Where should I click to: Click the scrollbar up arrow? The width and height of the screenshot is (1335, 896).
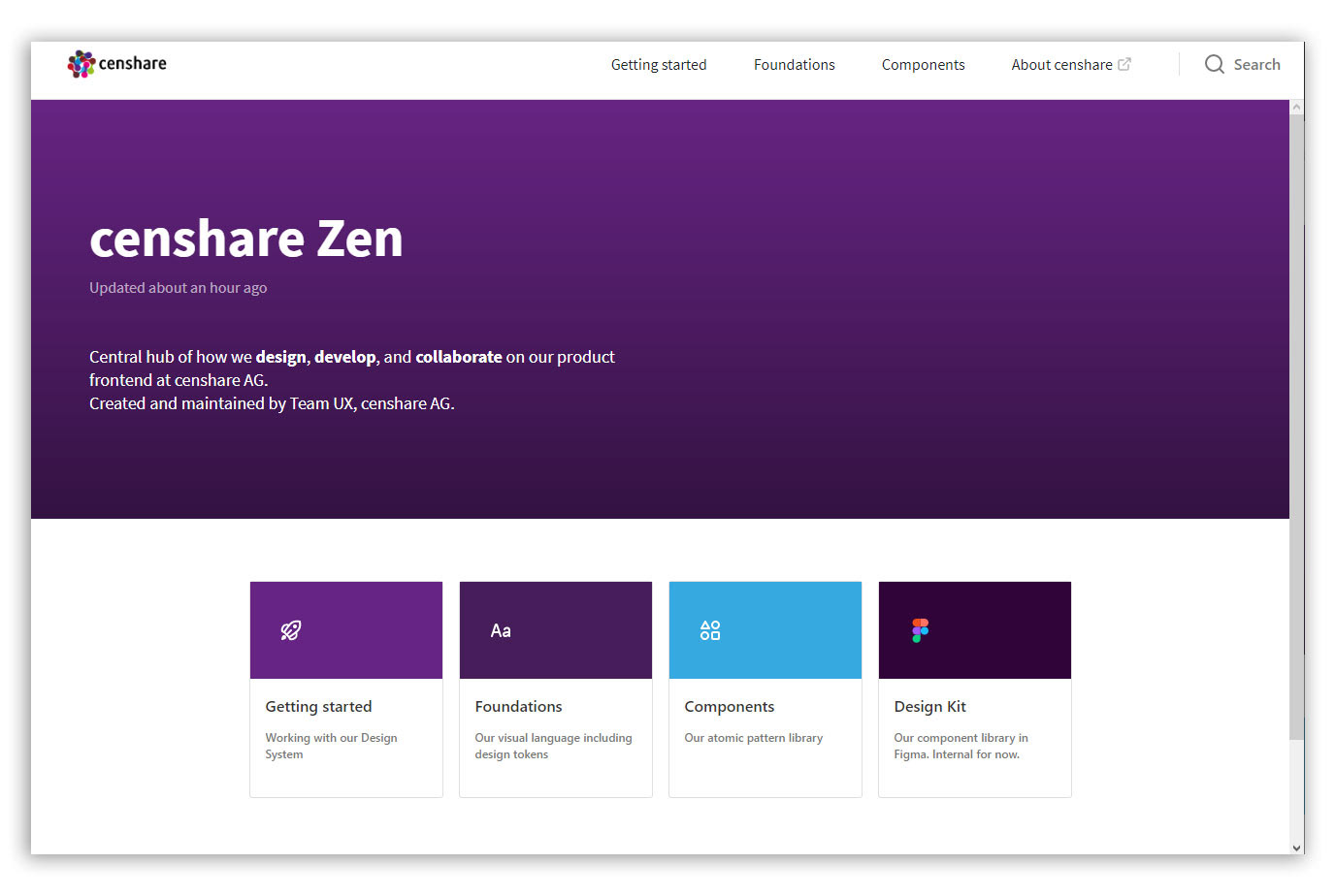1297,108
